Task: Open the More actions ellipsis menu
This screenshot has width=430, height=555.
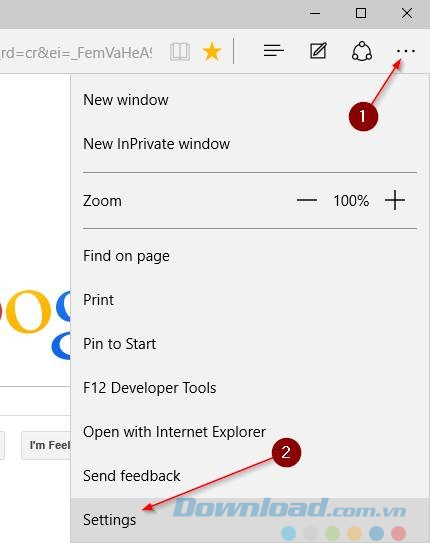Action: [x=406, y=51]
